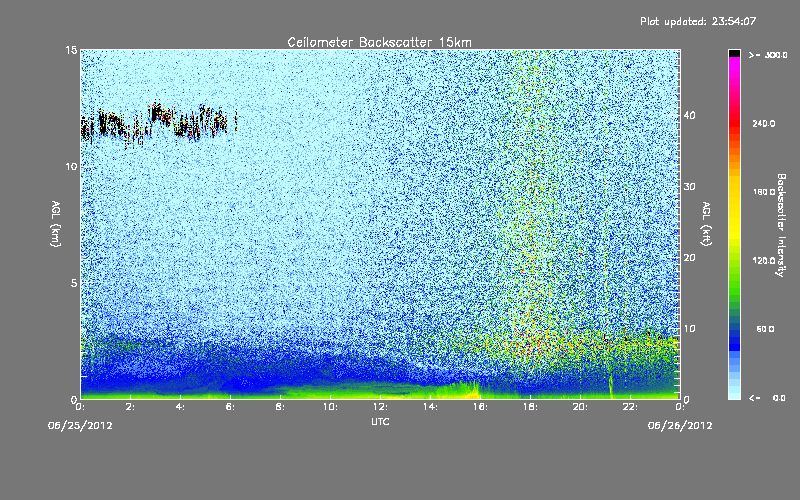Screen dimensions: 800x500
Task: Click the 15 km tick label on left axis
Action: click(x=71, y=50)
